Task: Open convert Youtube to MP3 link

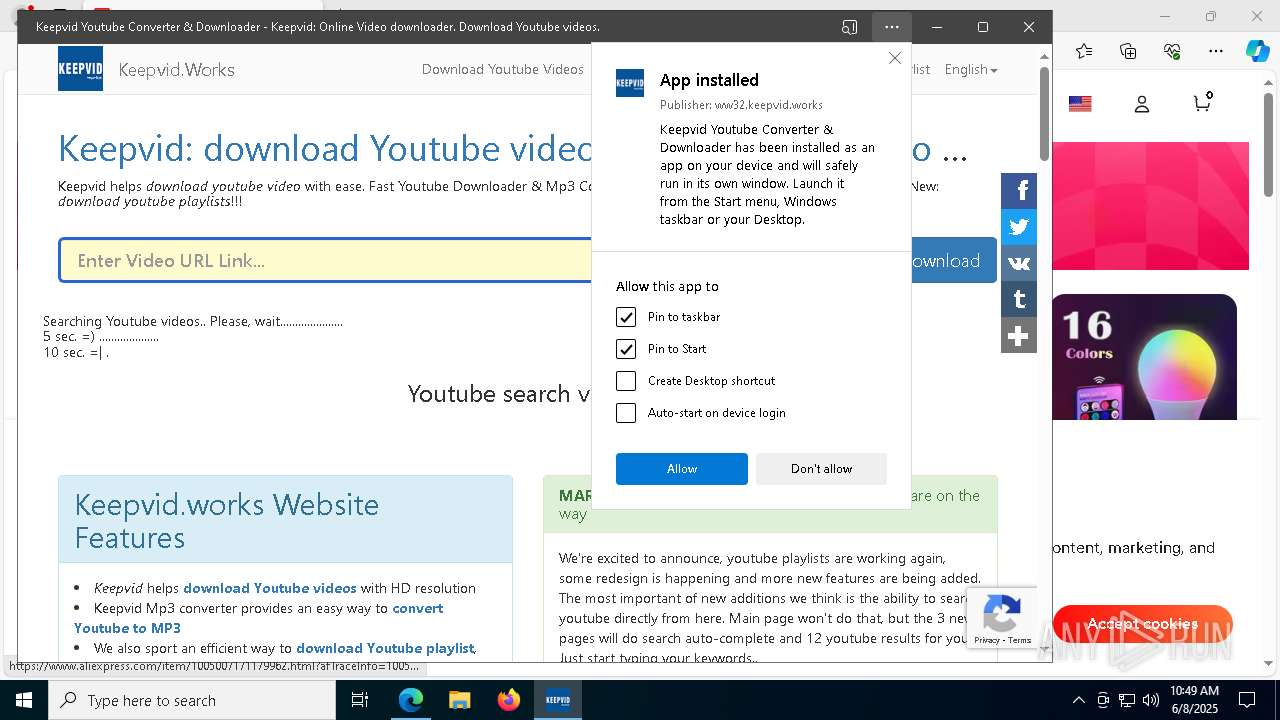Action: point(258,618)
